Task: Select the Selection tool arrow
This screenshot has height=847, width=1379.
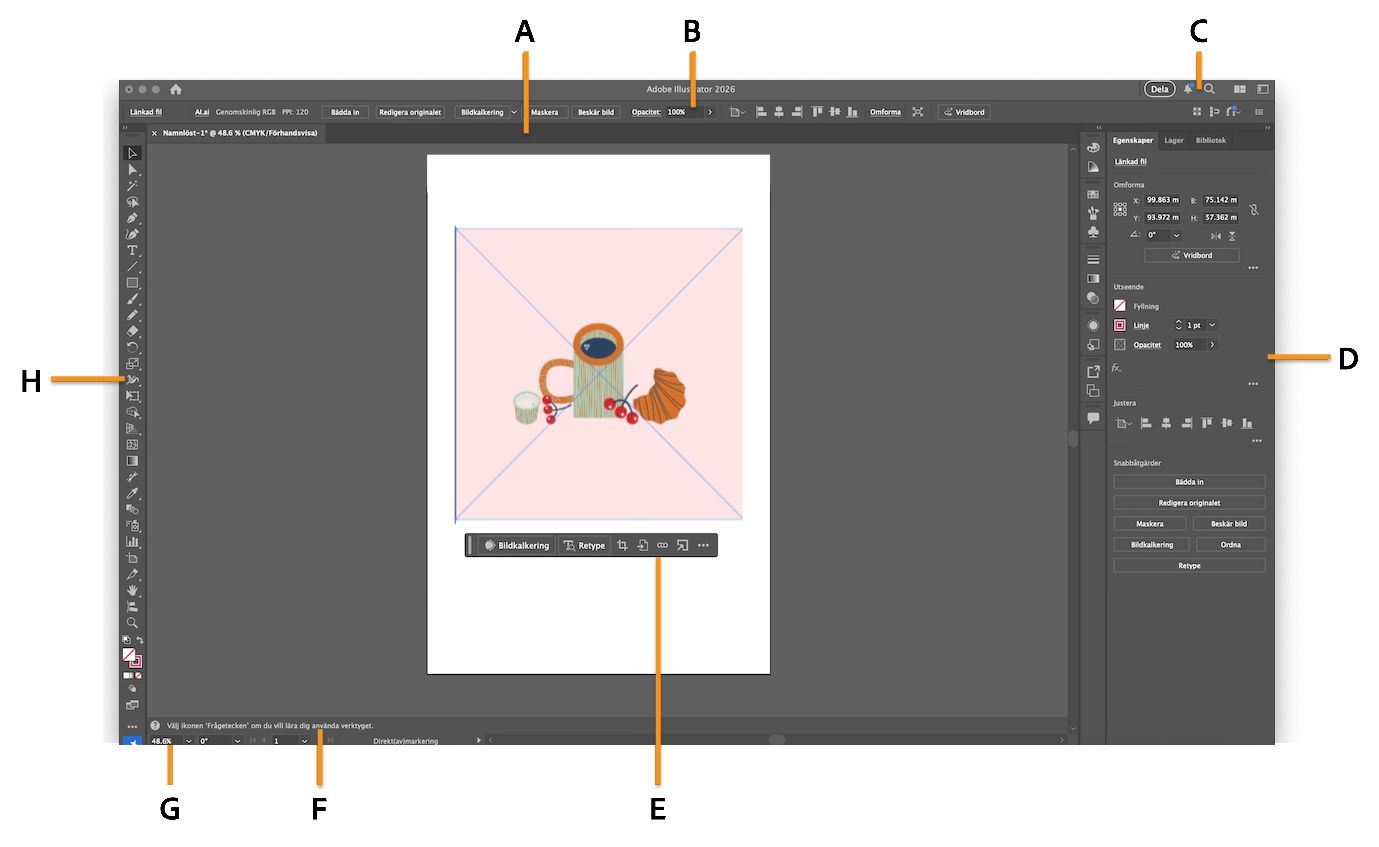Action: 132,153
